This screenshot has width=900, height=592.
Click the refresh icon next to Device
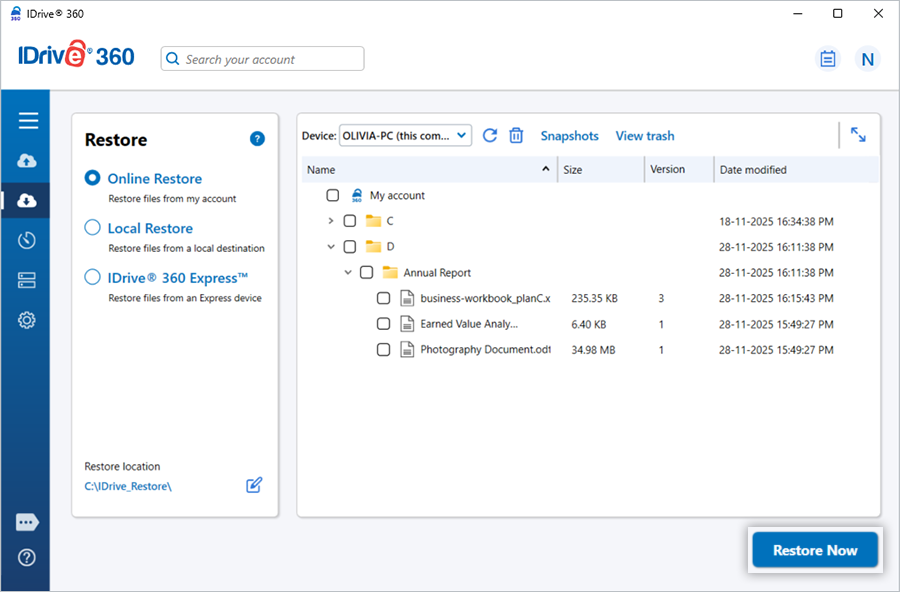[x=490, y=136]
